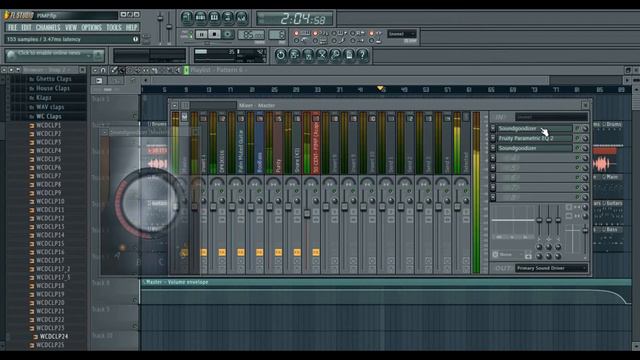640x360 pixels.
Task: Open the Piano Roll view icon
Action: point(214,18)
